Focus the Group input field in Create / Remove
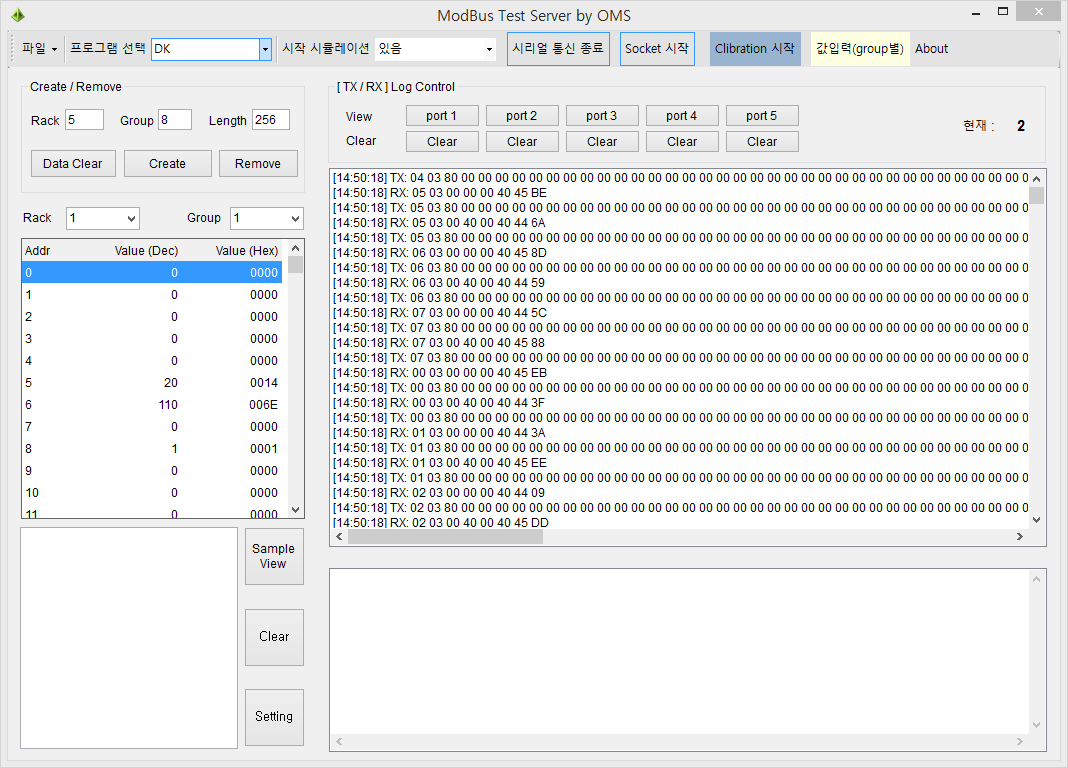The width and height of the screenshot is (1068, 768). tap(175, 120)
